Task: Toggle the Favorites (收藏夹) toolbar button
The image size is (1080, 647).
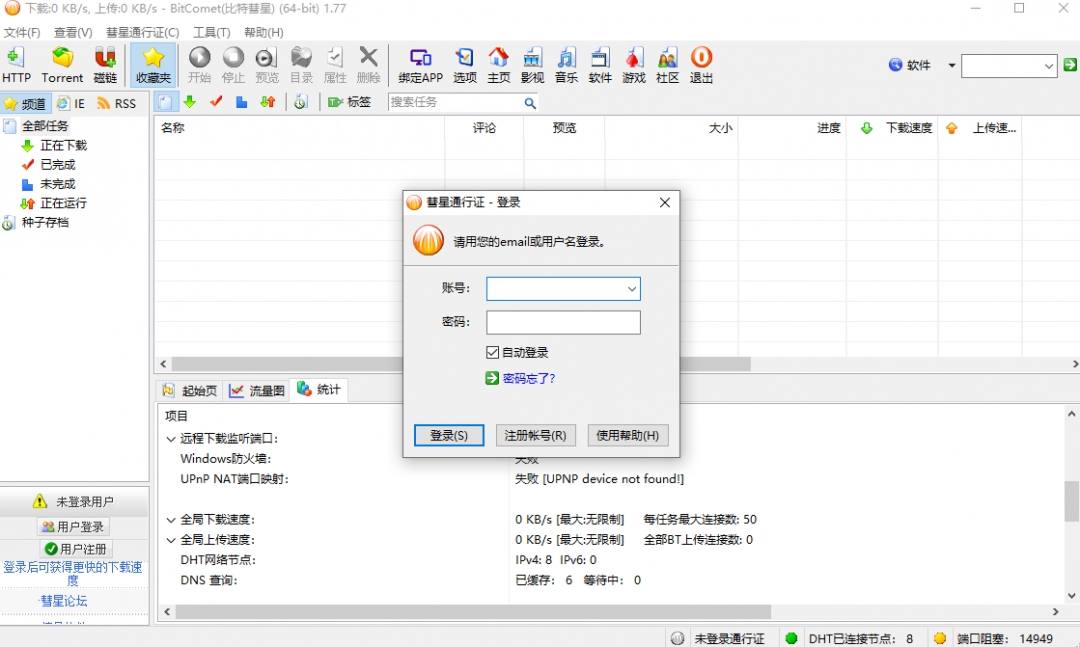Action: (153, 65)
